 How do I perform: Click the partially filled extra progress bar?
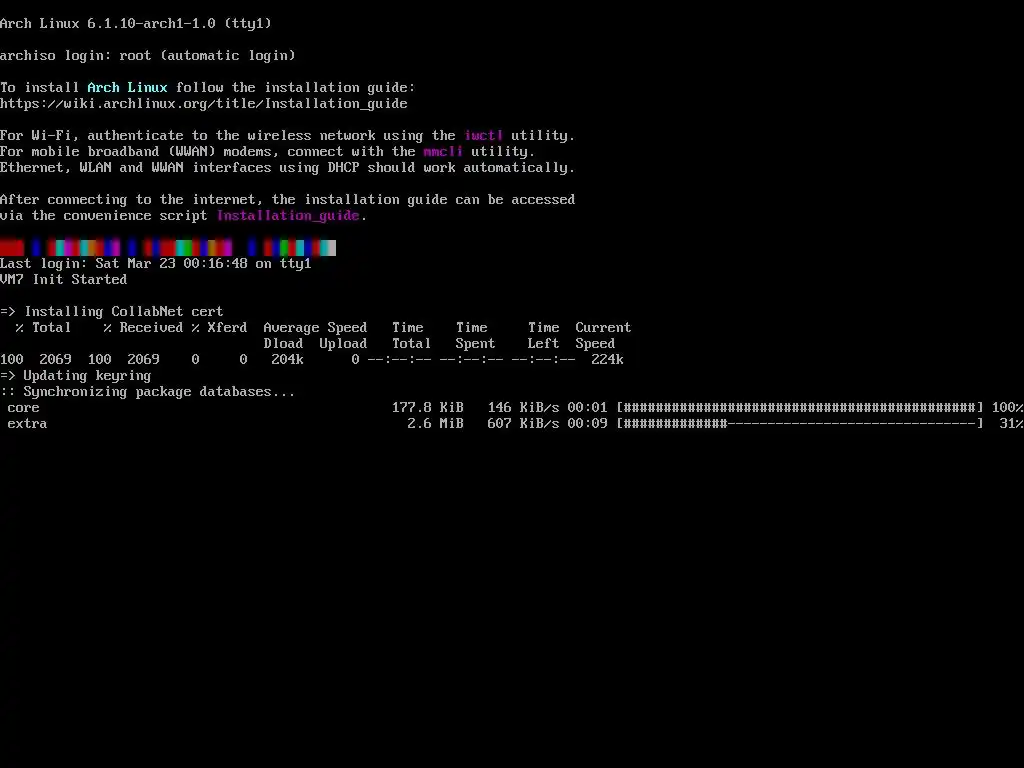pyautogui.click(x=800, y=424)
